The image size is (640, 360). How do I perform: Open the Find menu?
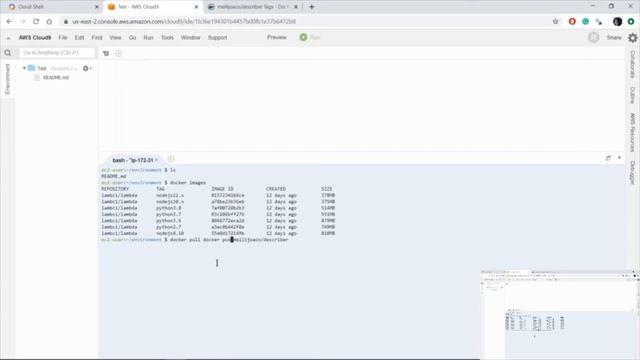coord(97,38)
